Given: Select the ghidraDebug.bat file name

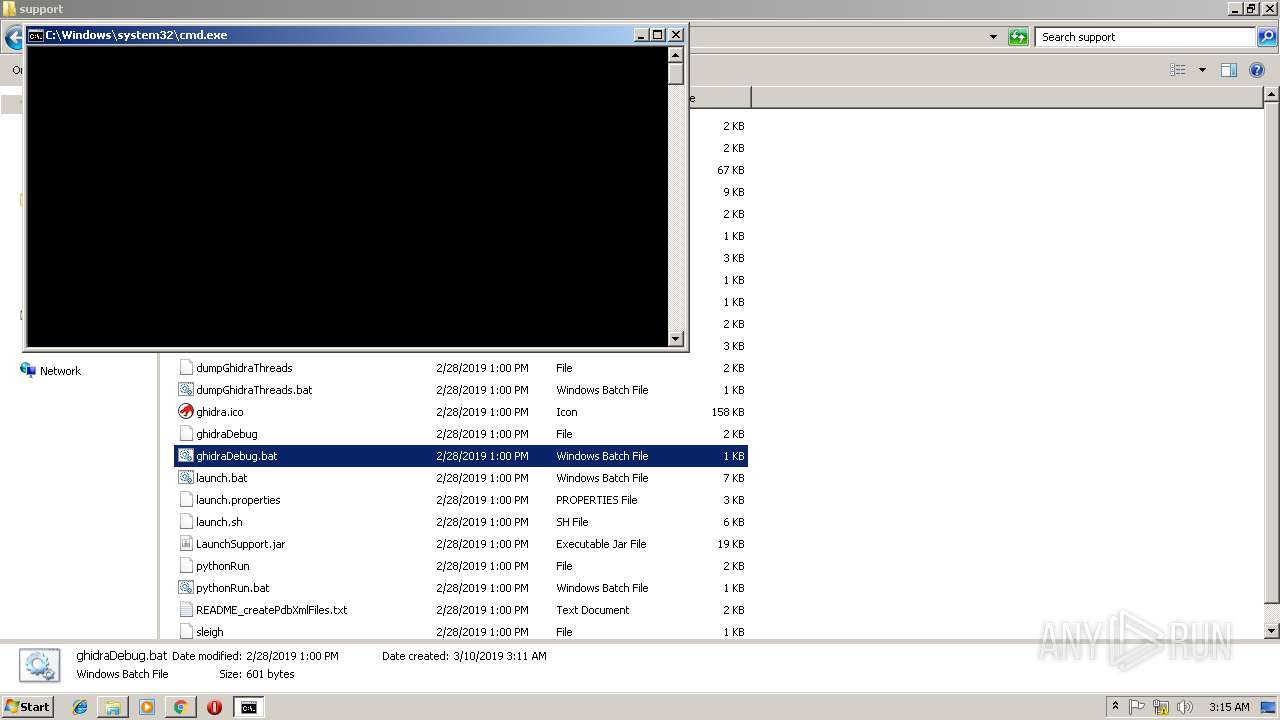Looking at the screenshot, I should click(x=237, y=456).
